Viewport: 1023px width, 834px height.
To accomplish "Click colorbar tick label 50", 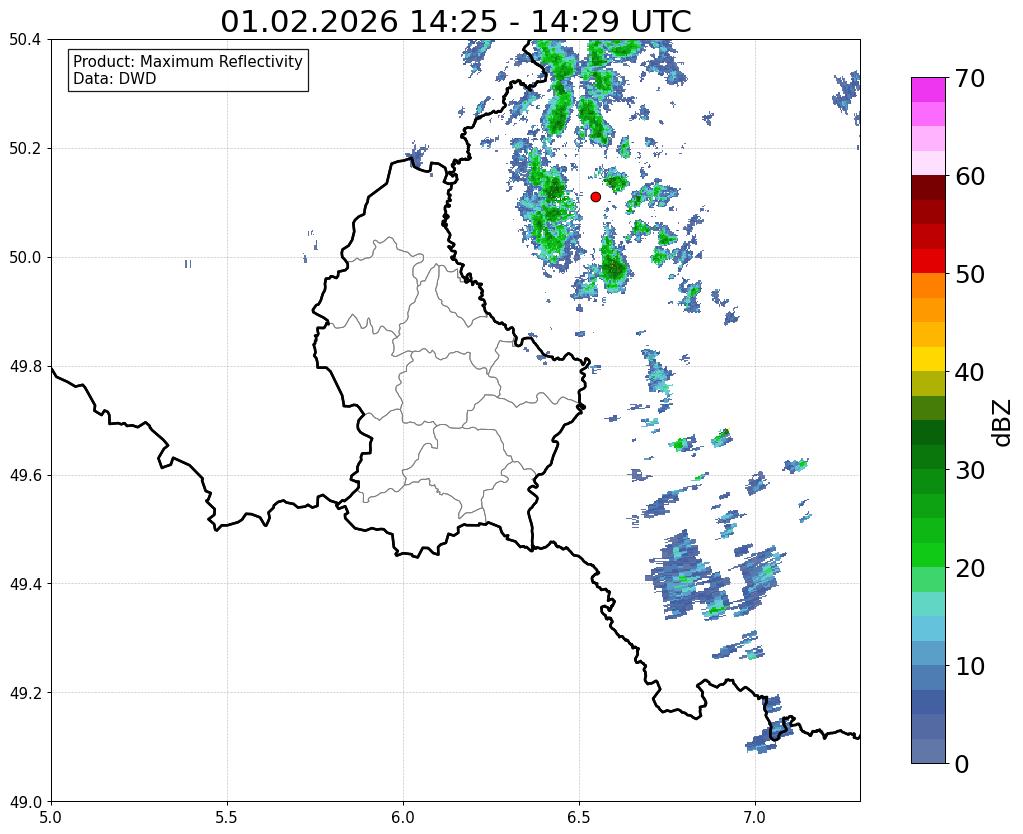I will click(970, 274).
